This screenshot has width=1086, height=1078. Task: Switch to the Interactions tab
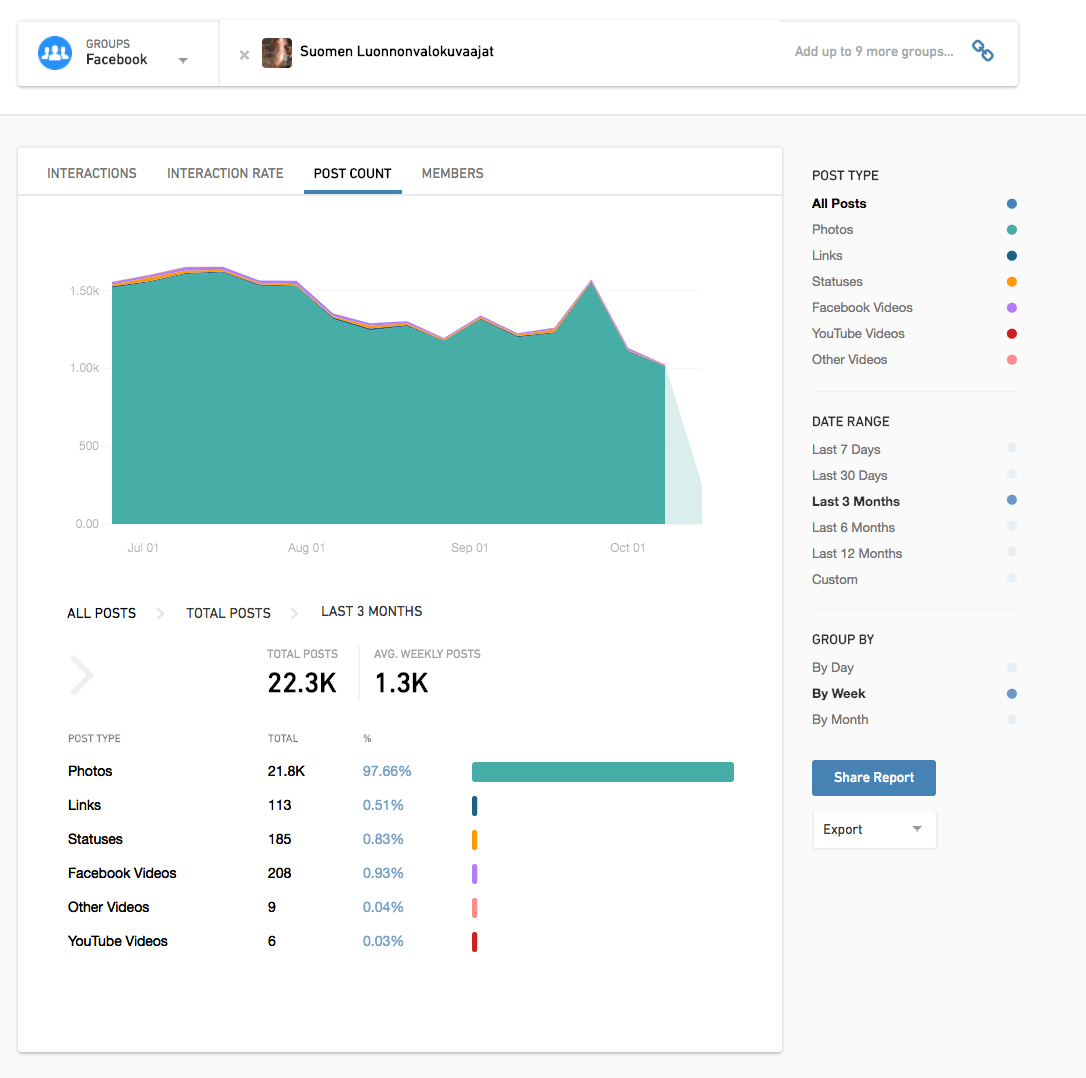[x=92, y=173]
